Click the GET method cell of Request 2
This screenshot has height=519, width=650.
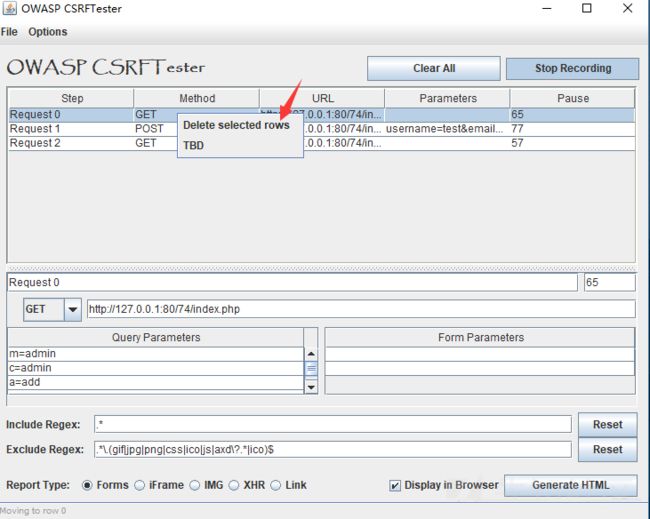coord(155,143)
